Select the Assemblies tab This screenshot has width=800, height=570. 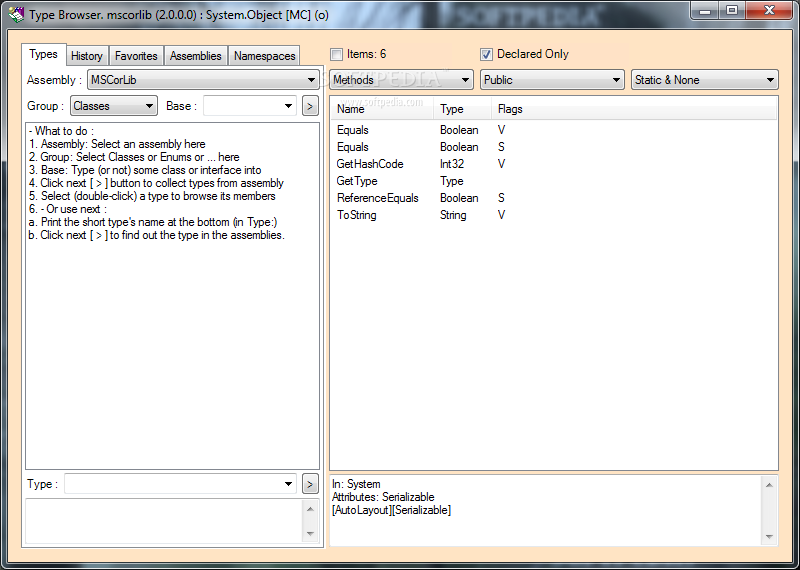[x=195, y=56]
